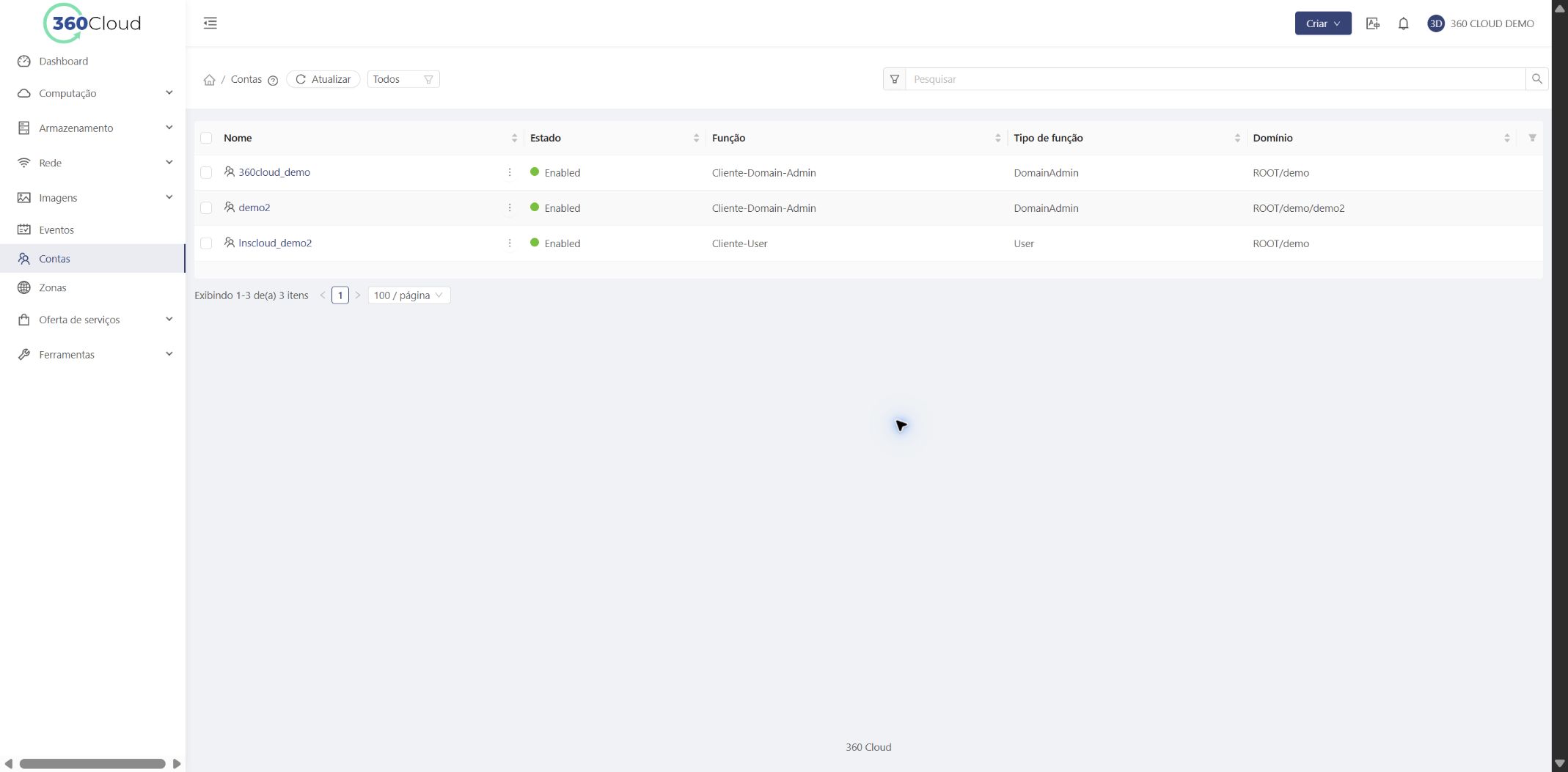Click the search magnifier icon

1536,79
